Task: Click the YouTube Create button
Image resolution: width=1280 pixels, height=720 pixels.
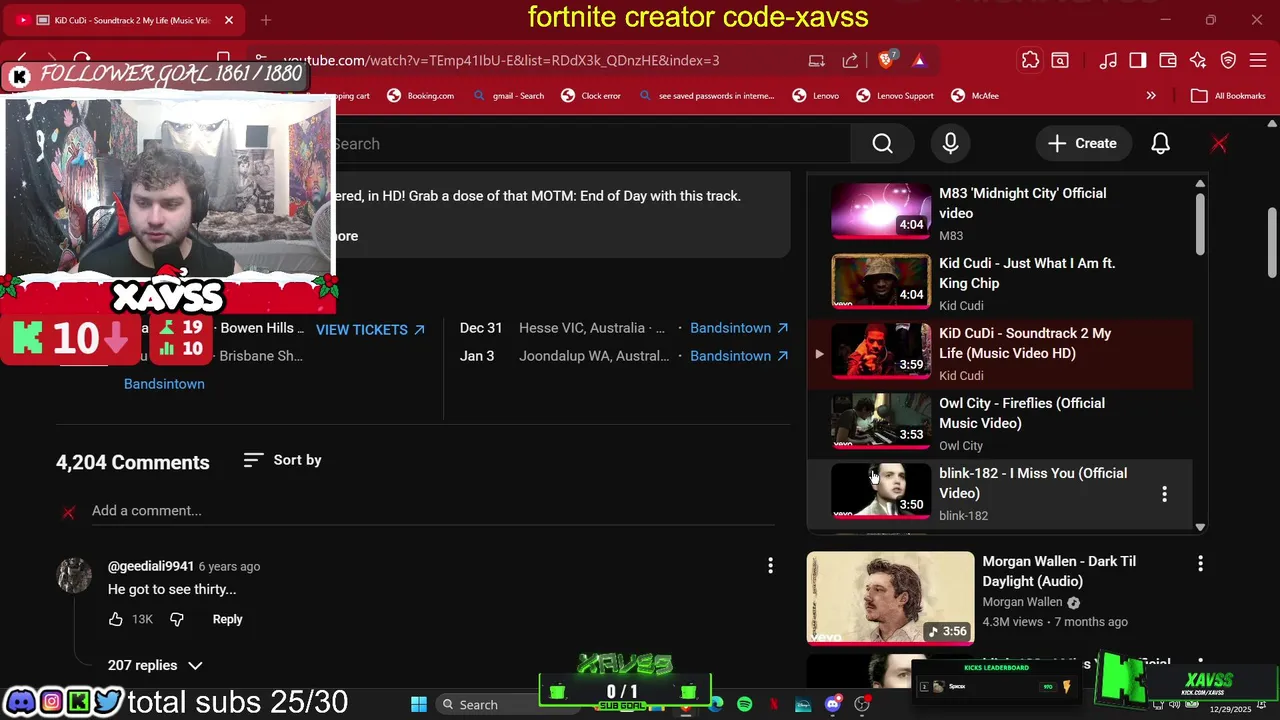Action: pos(1082,144)
